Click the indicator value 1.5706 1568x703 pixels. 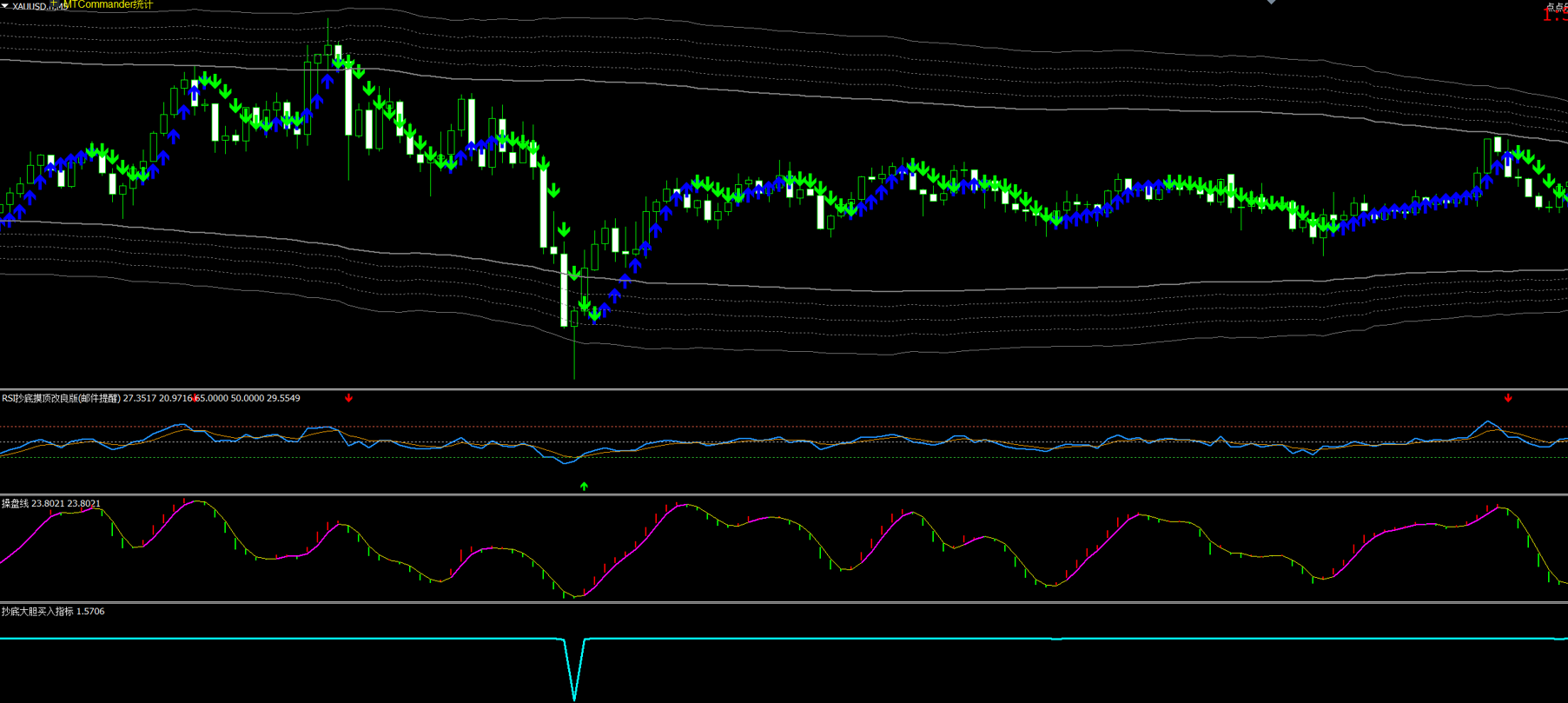tap(90, 611)
